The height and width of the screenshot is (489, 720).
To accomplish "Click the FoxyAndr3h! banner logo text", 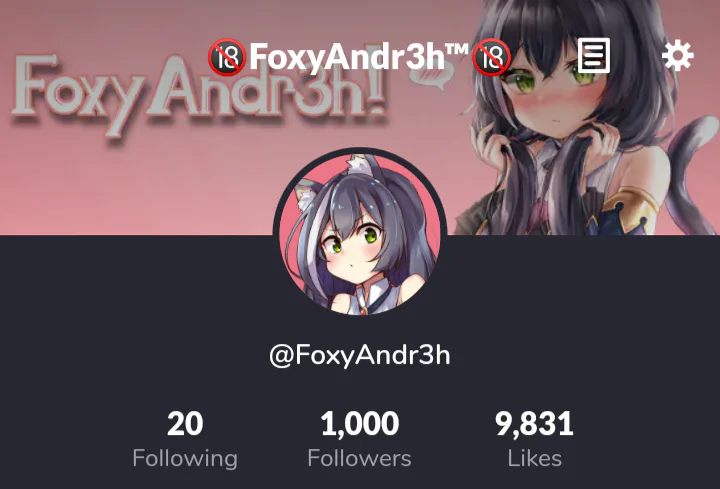I will coord(197,96).
